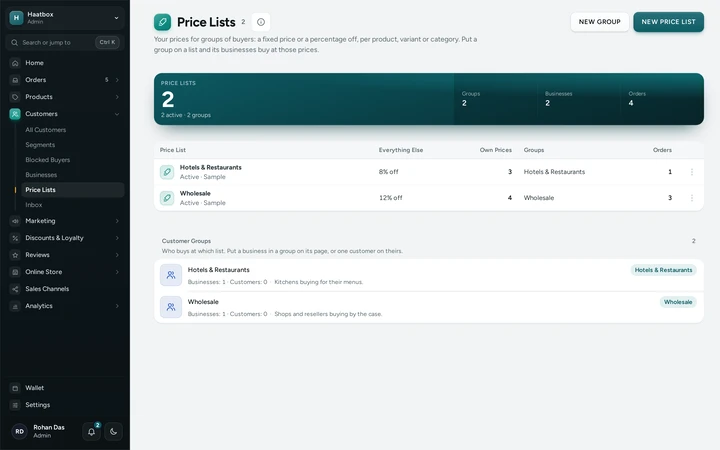Open the Wallet page label

pos(34,388)
